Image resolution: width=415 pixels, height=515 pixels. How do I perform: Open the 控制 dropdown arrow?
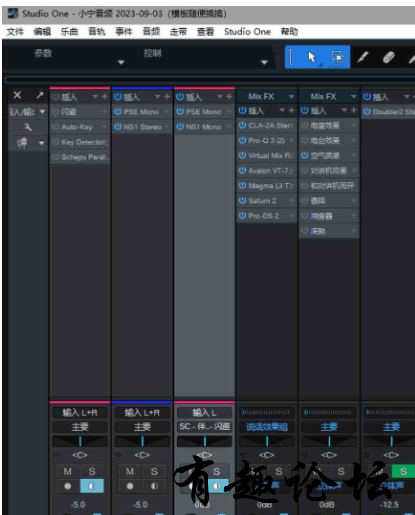pos(264,62)
